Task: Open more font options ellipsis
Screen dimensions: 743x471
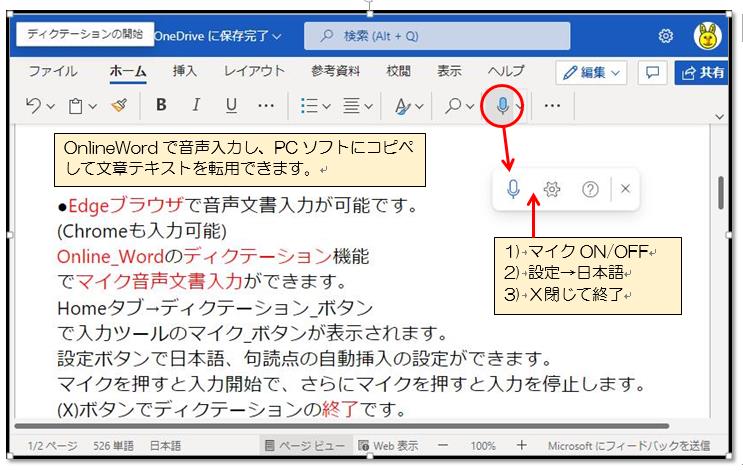Action: coord(266,105)
